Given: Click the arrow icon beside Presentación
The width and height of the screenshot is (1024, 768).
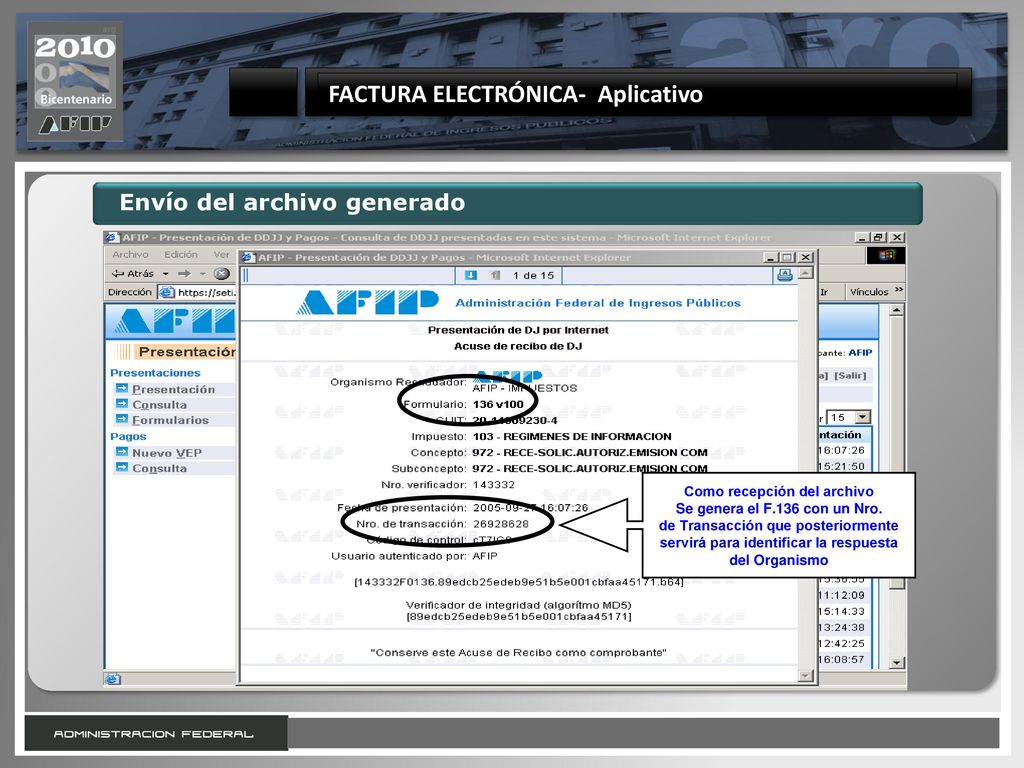Looking at the screenshot, I should tap(121, 388).
